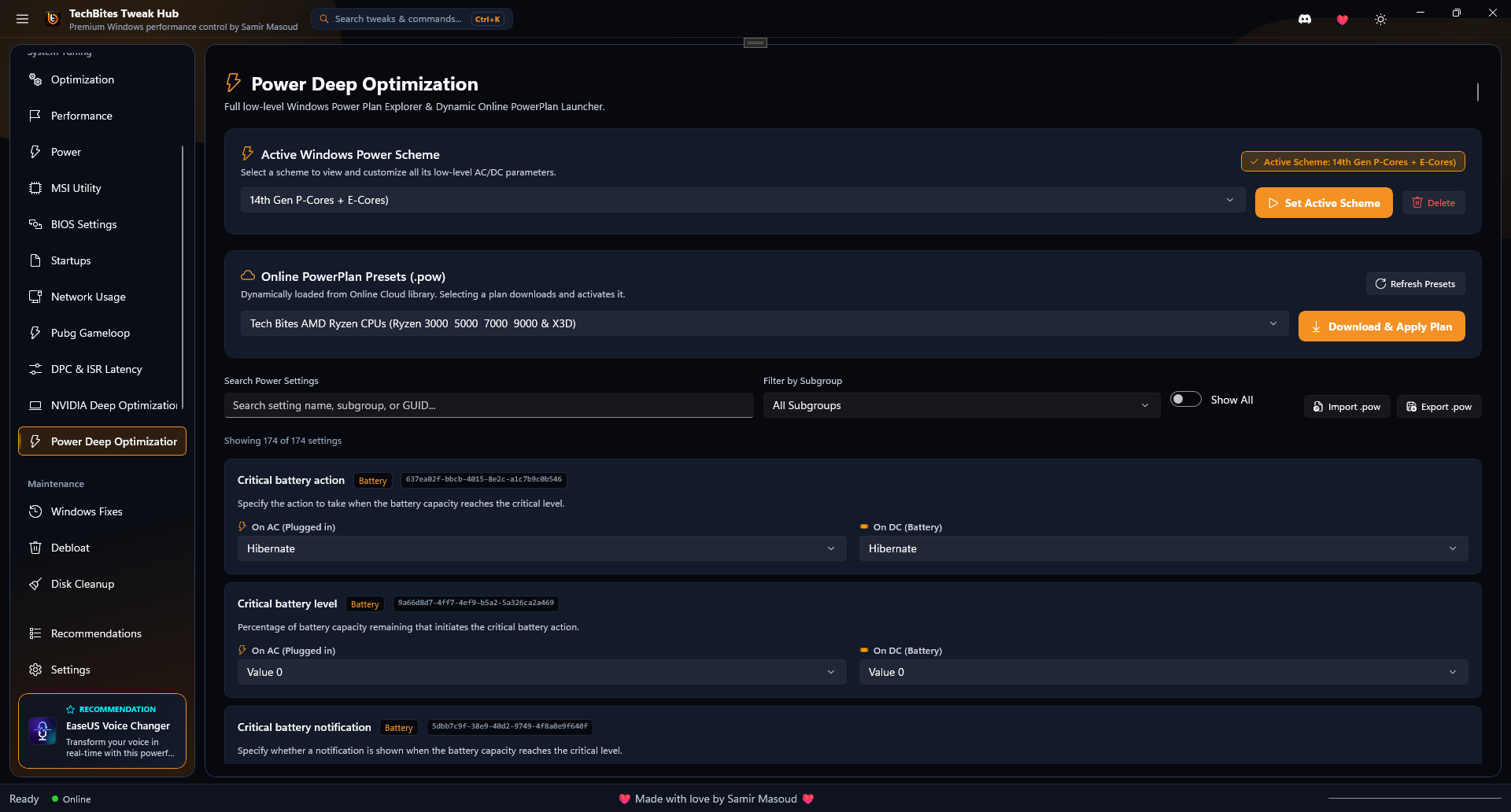
Task: Open Critical battery level On DC dropdown
Action: pos(1164,672)
